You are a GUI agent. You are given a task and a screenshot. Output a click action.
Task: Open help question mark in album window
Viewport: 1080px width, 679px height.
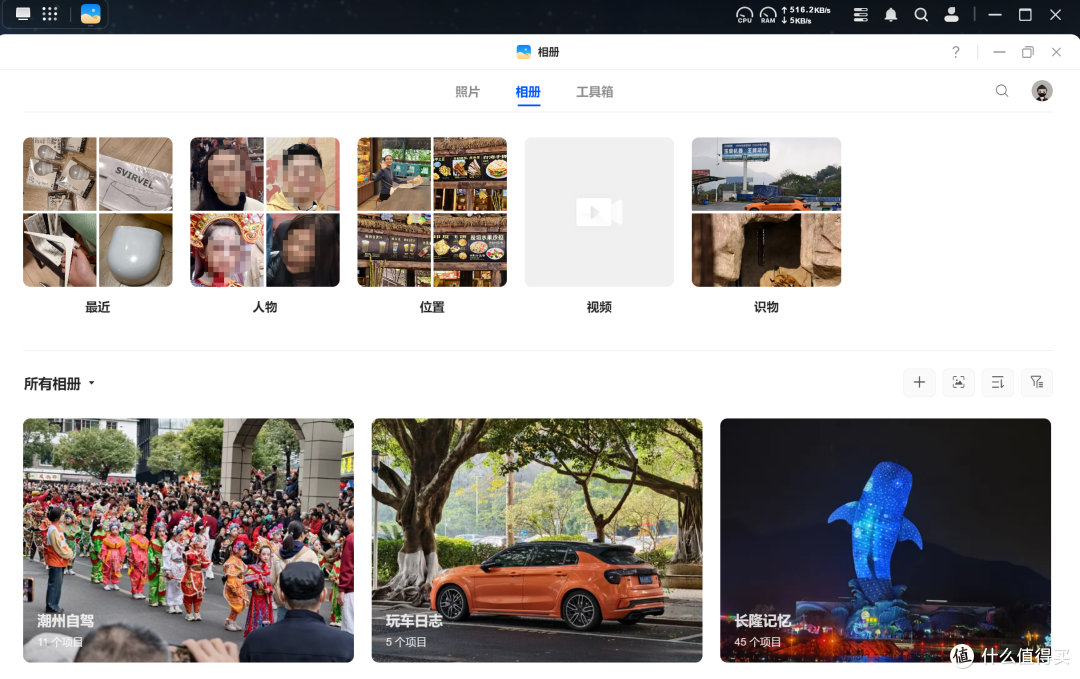coord(956,52)
